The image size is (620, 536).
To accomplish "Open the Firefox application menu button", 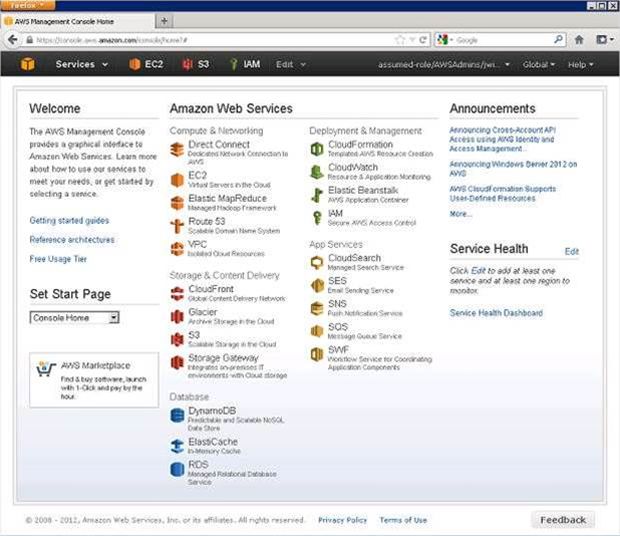I will 27,5.
